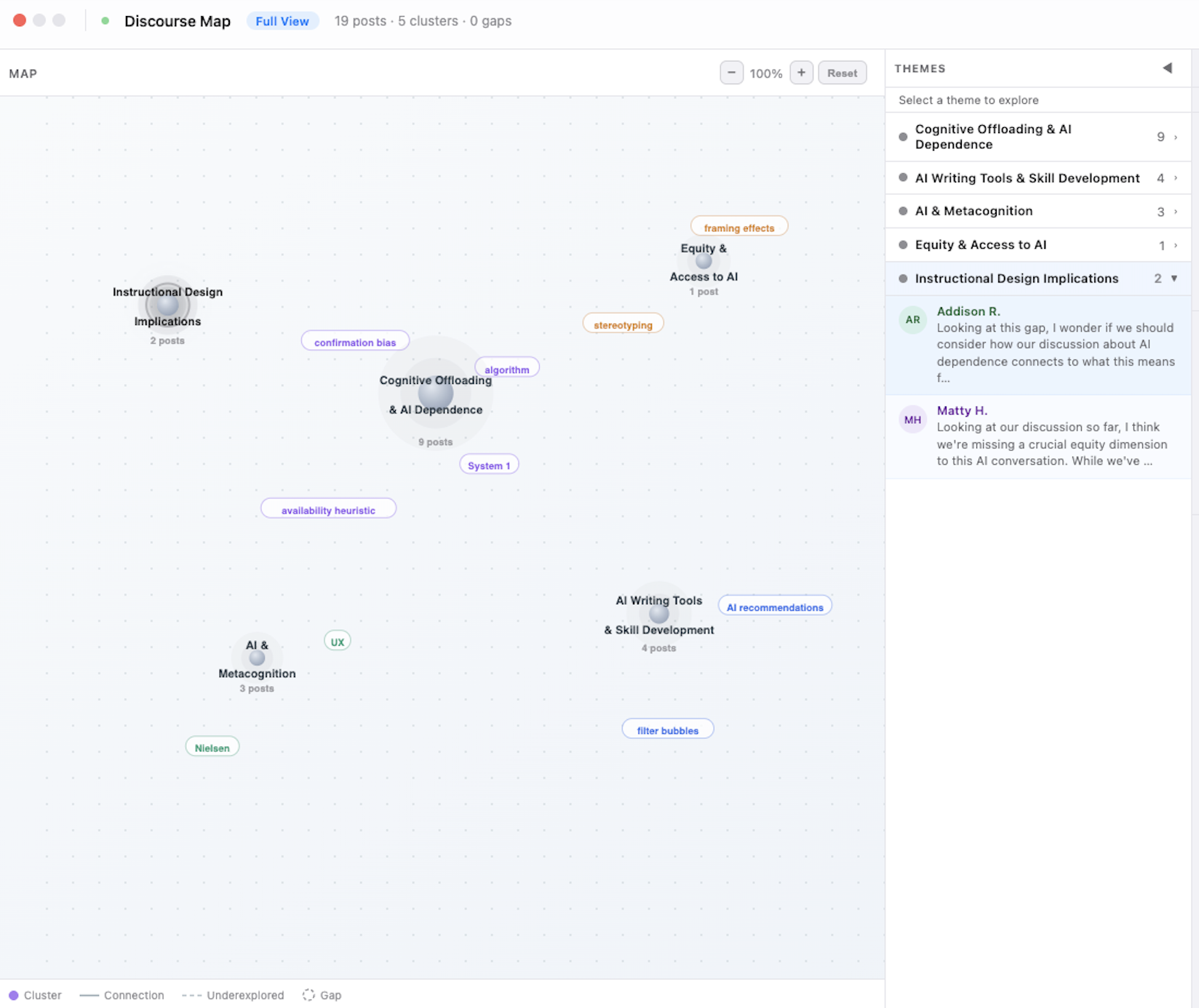
Task: Zoom in on the map using the plus icon
Action: coord(801,73)
